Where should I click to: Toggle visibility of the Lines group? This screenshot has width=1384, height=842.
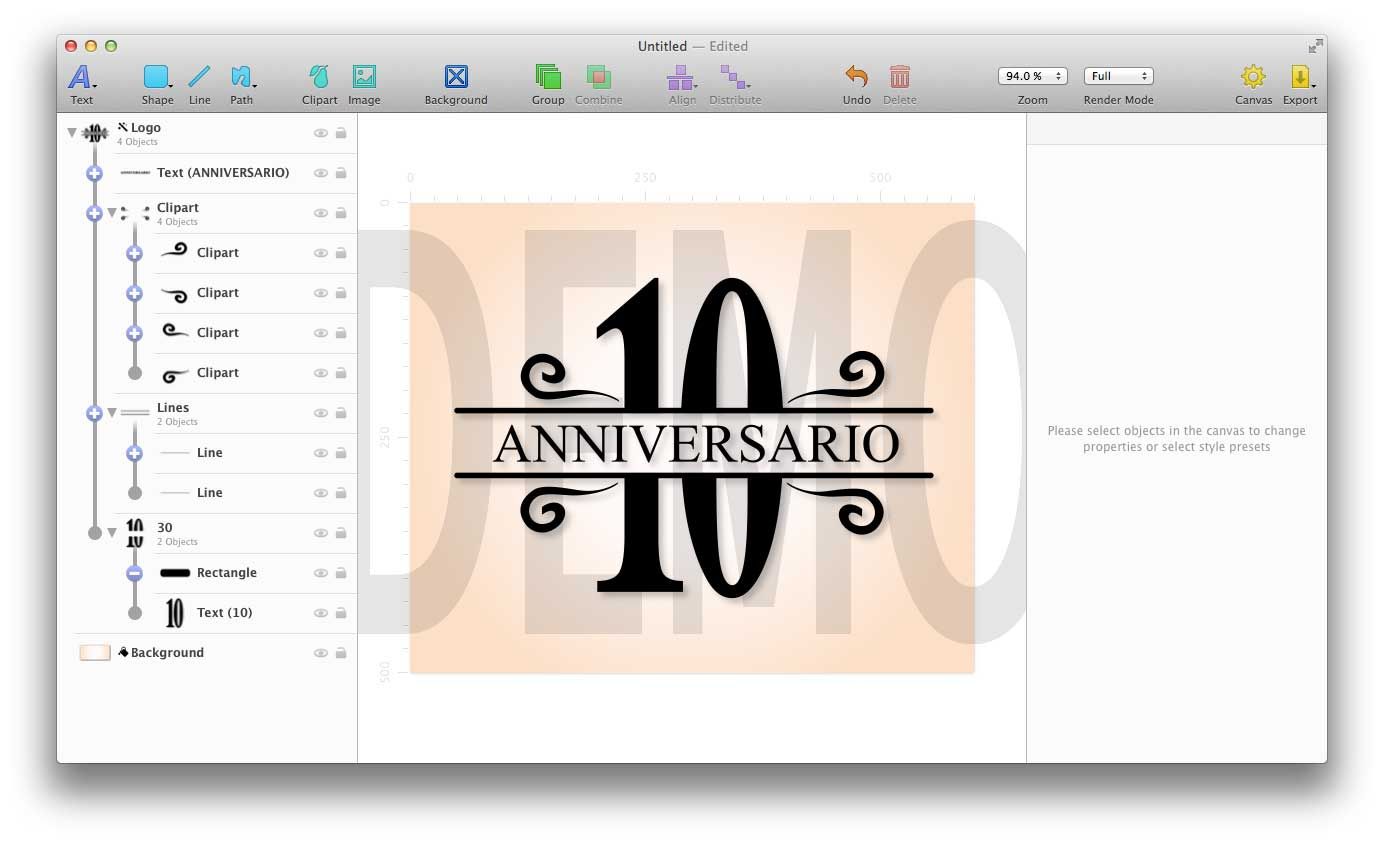[x=321, y=413]
